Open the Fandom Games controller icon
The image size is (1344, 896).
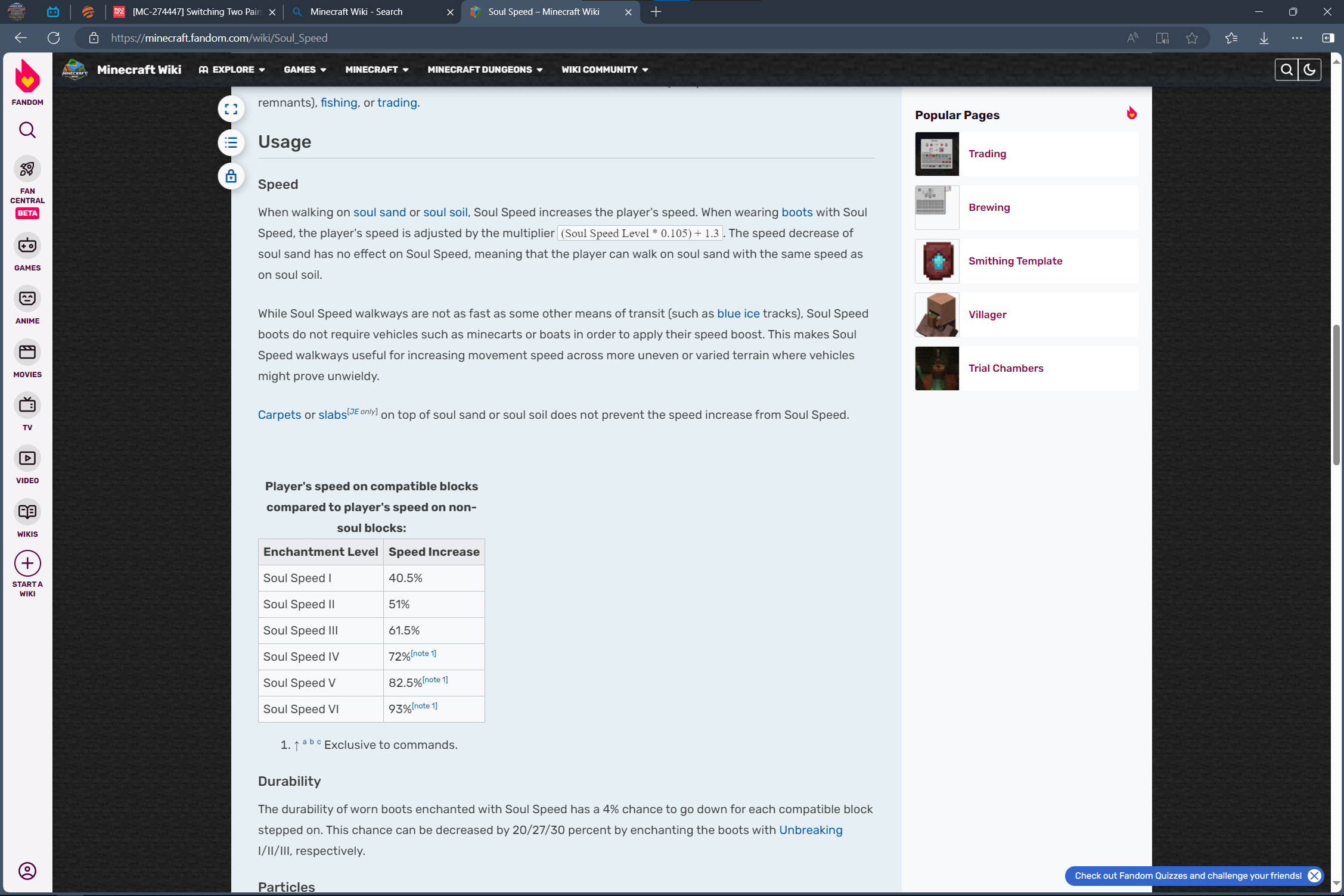point(27,245)
